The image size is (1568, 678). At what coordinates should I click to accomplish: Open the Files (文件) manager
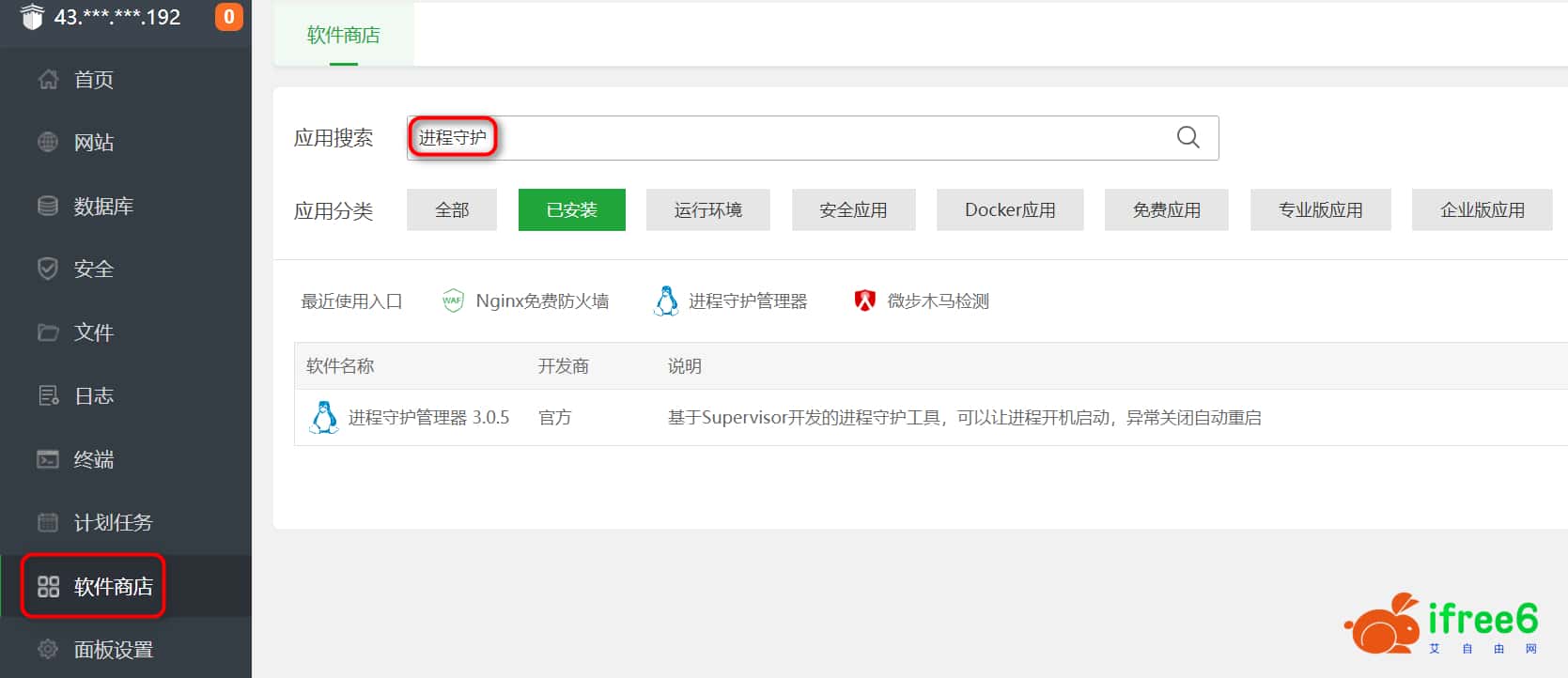[93, 332]
